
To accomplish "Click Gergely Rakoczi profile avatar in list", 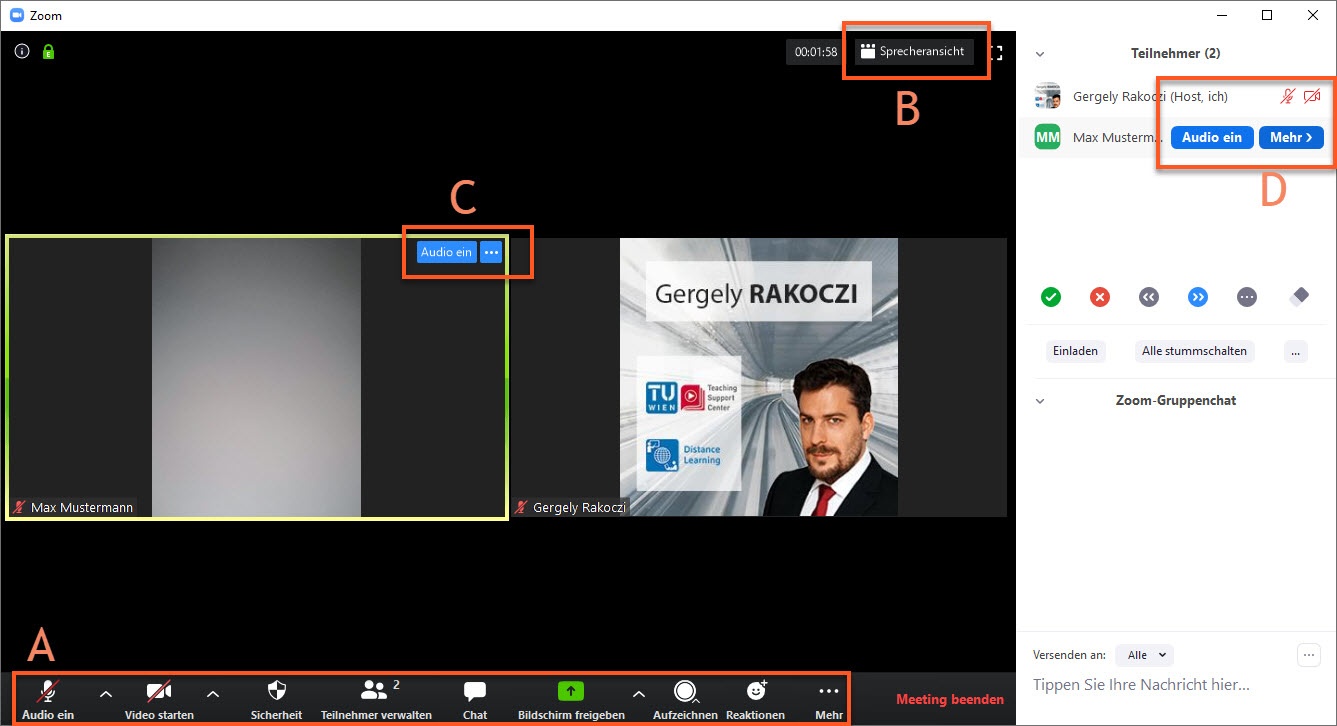I will click(x=1047, y=97).
